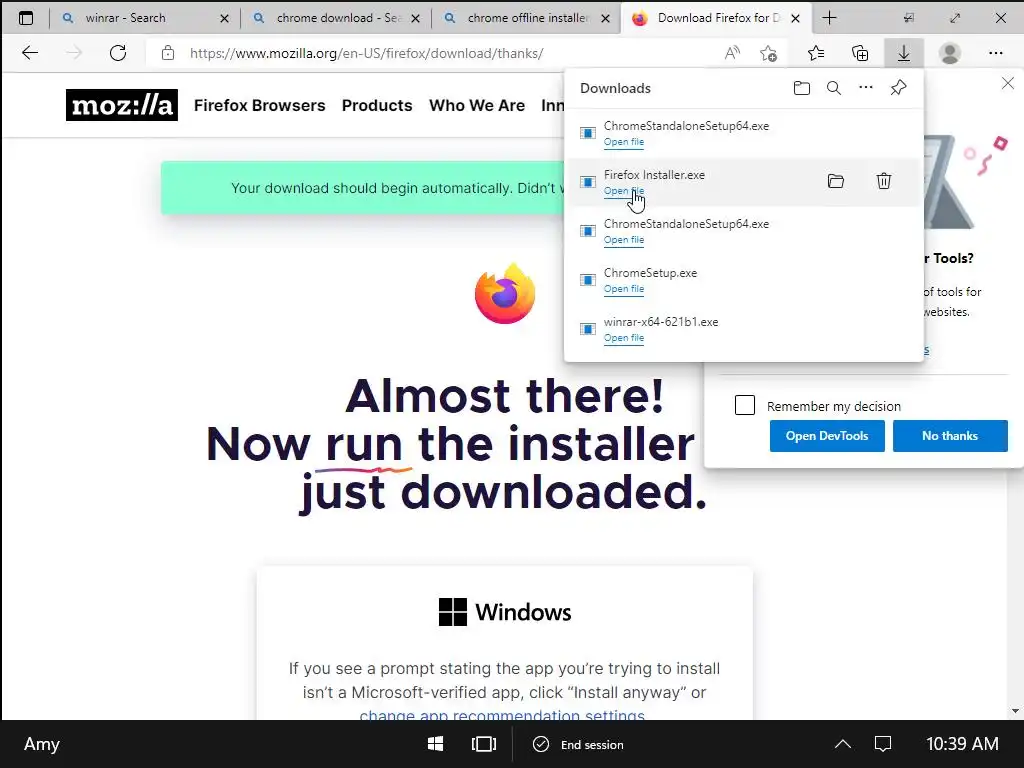Toggle the Downloads toolbar button
Image resolution: width=1024 pixels, height=768 pixels.
point(904,53)
